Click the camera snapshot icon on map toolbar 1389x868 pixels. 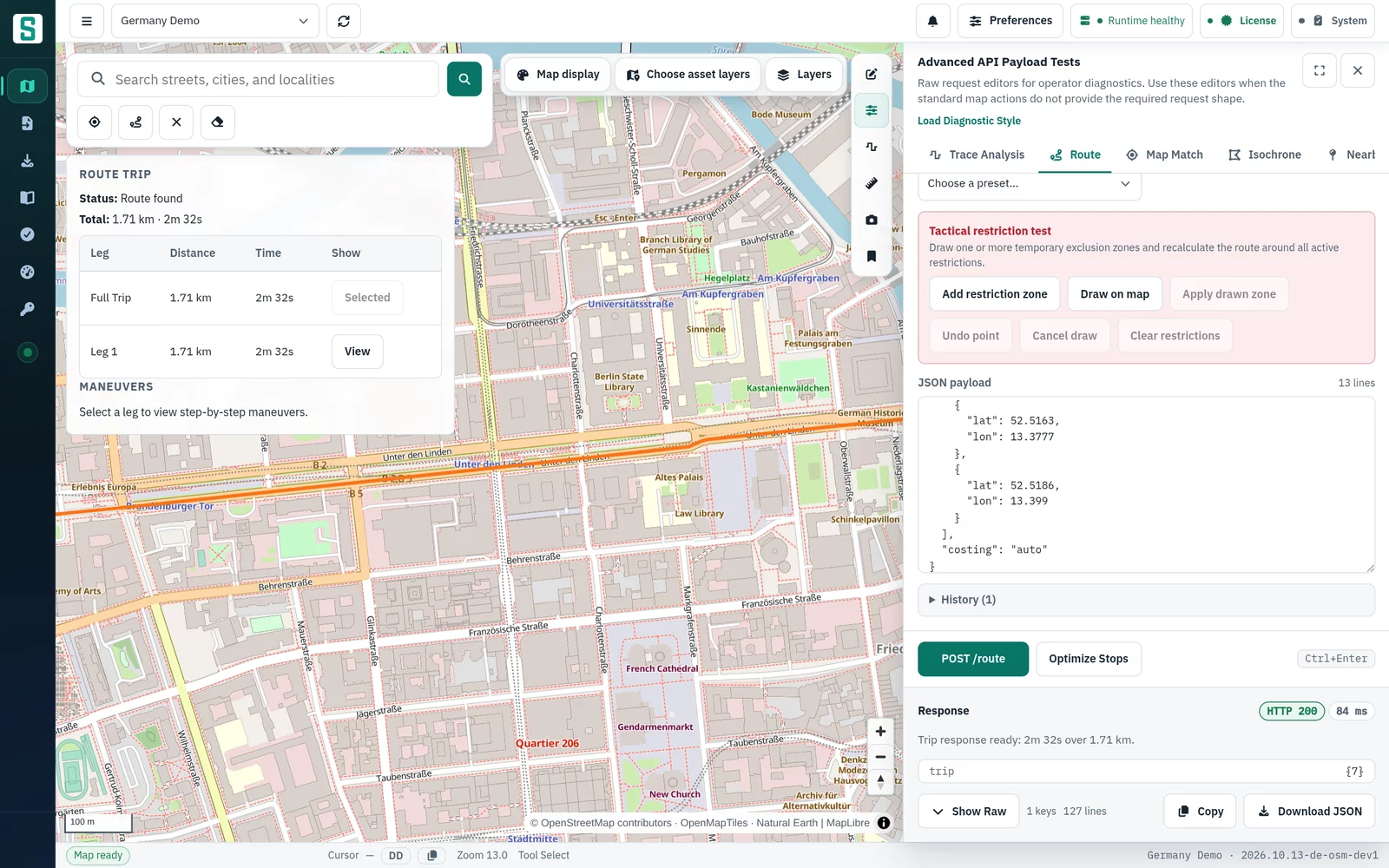pyautogui.click(x=872, y=220)
